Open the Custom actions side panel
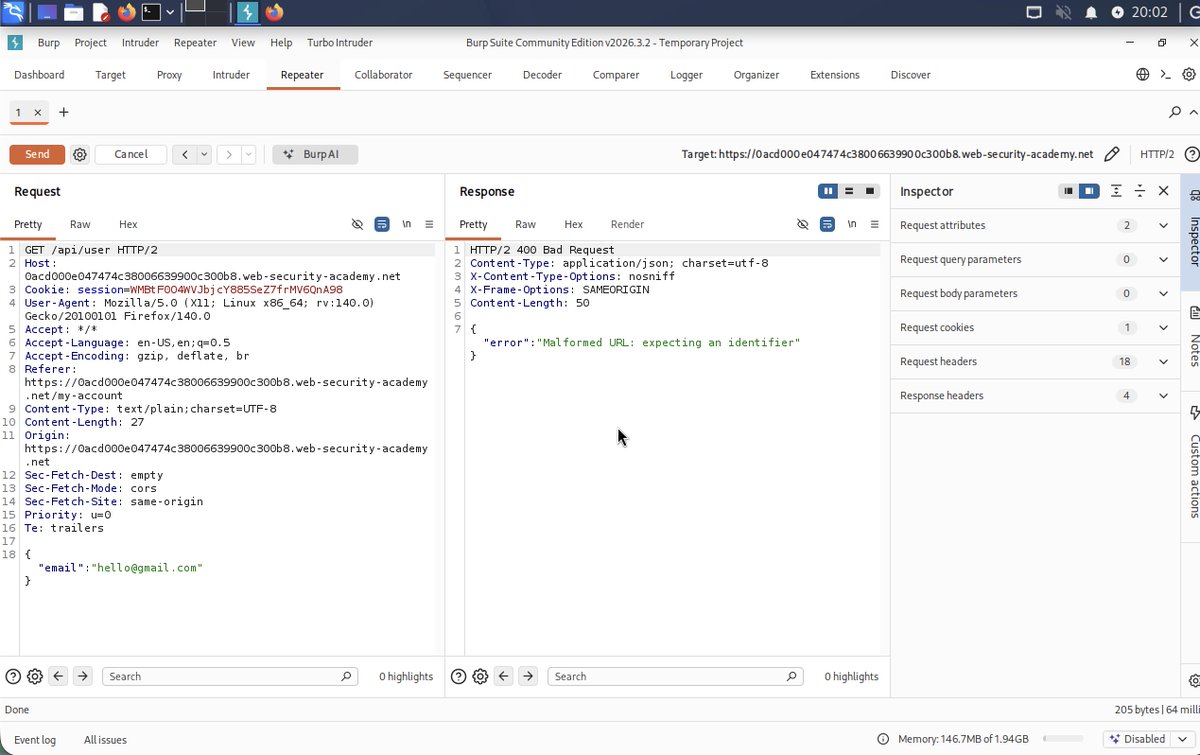Screen dimensions: 1200x755 point(1194,463)
